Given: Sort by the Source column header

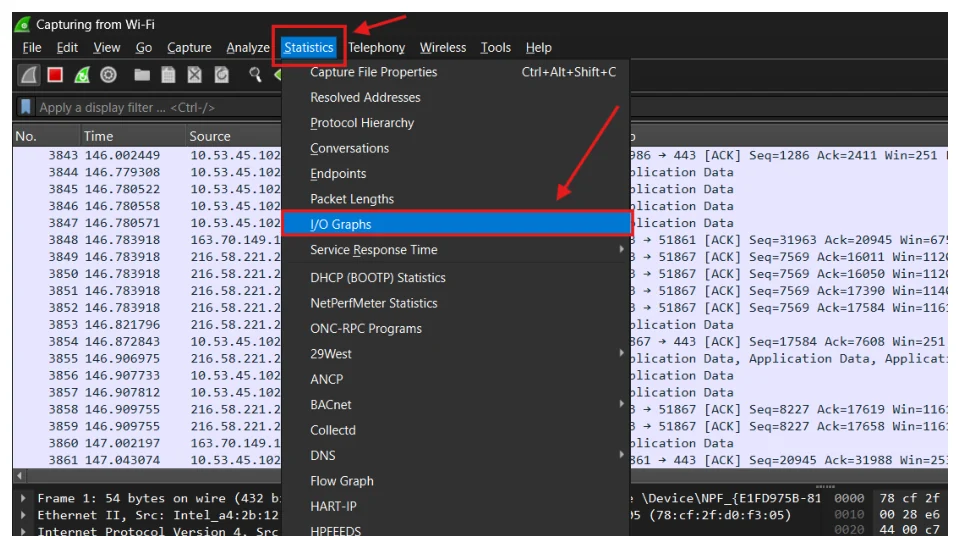Looking at the screenshot, I should [234, 136].
